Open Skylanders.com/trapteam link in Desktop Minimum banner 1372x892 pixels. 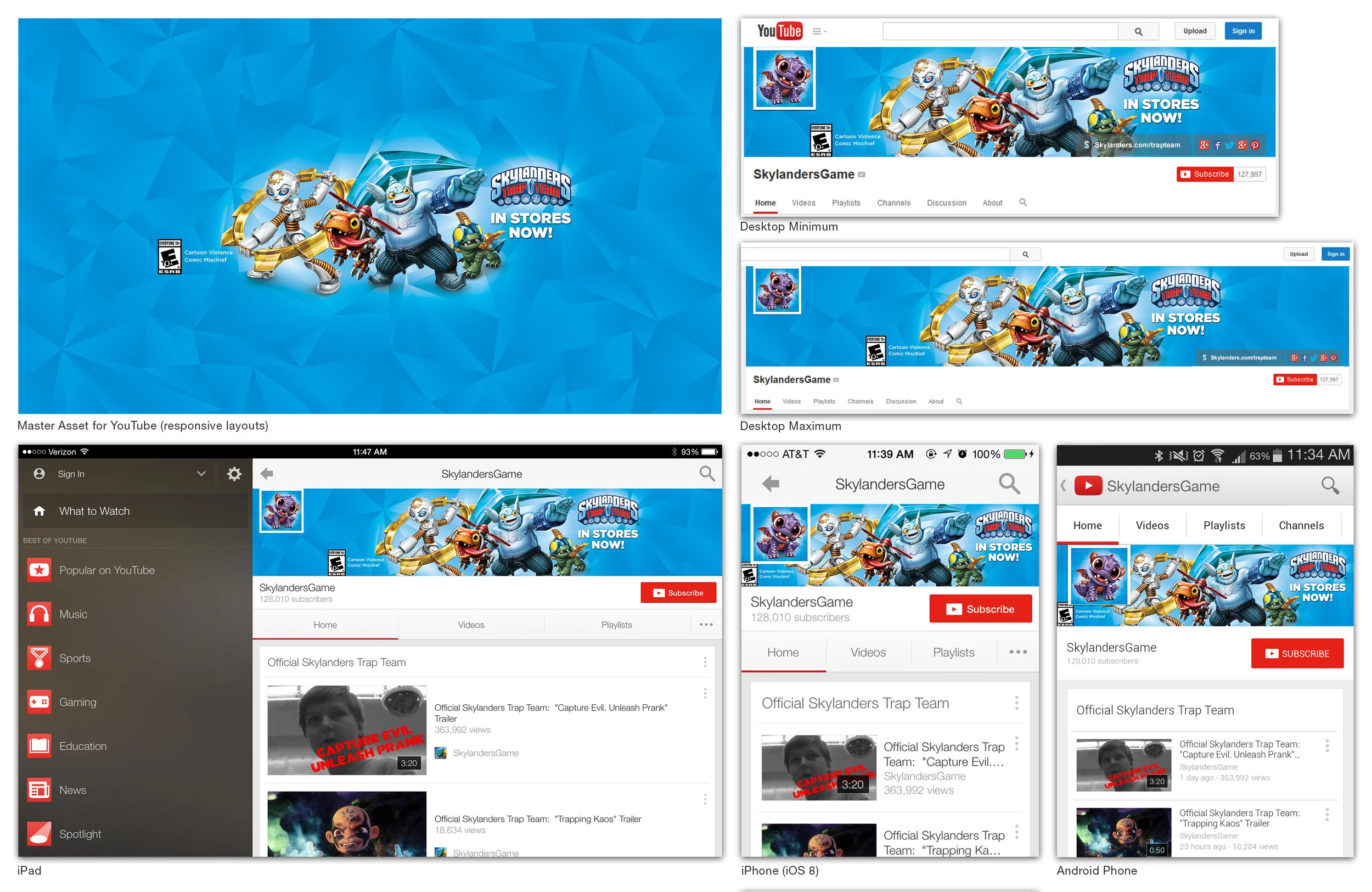click(1137, 145)
